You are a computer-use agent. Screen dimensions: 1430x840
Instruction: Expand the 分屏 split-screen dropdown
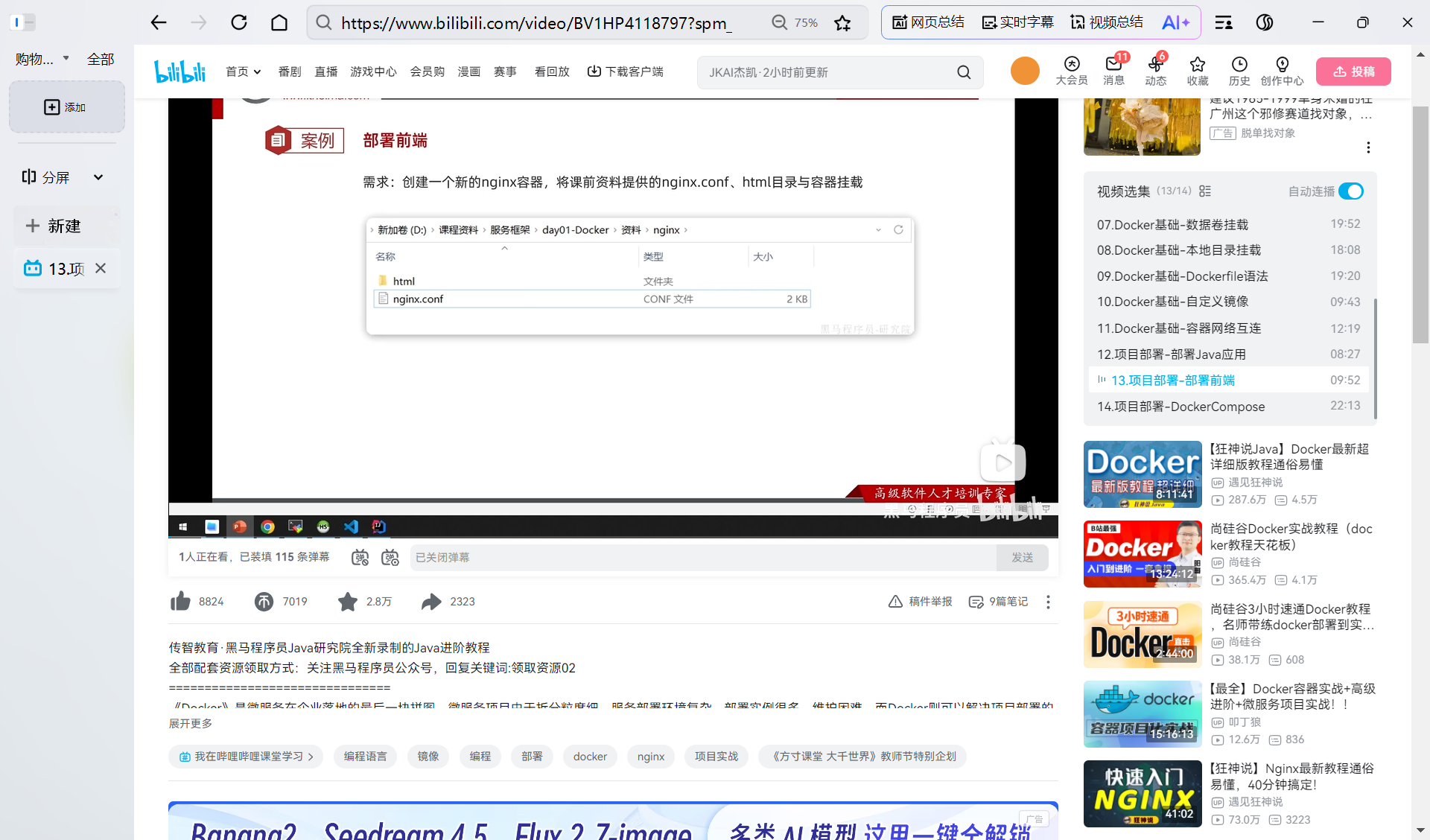(98, 177)
